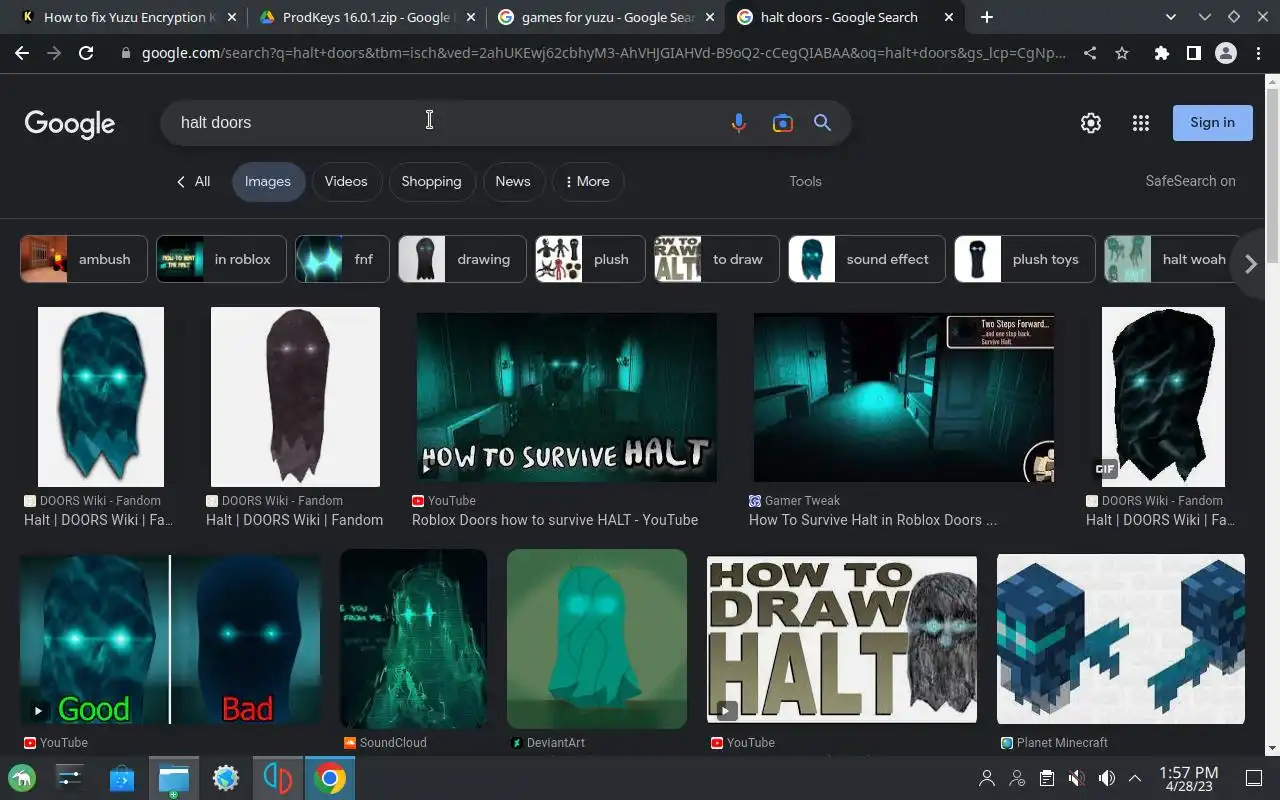
Task: Open the SoundCloud glitchy Halt image
Action: coord(414,639)
